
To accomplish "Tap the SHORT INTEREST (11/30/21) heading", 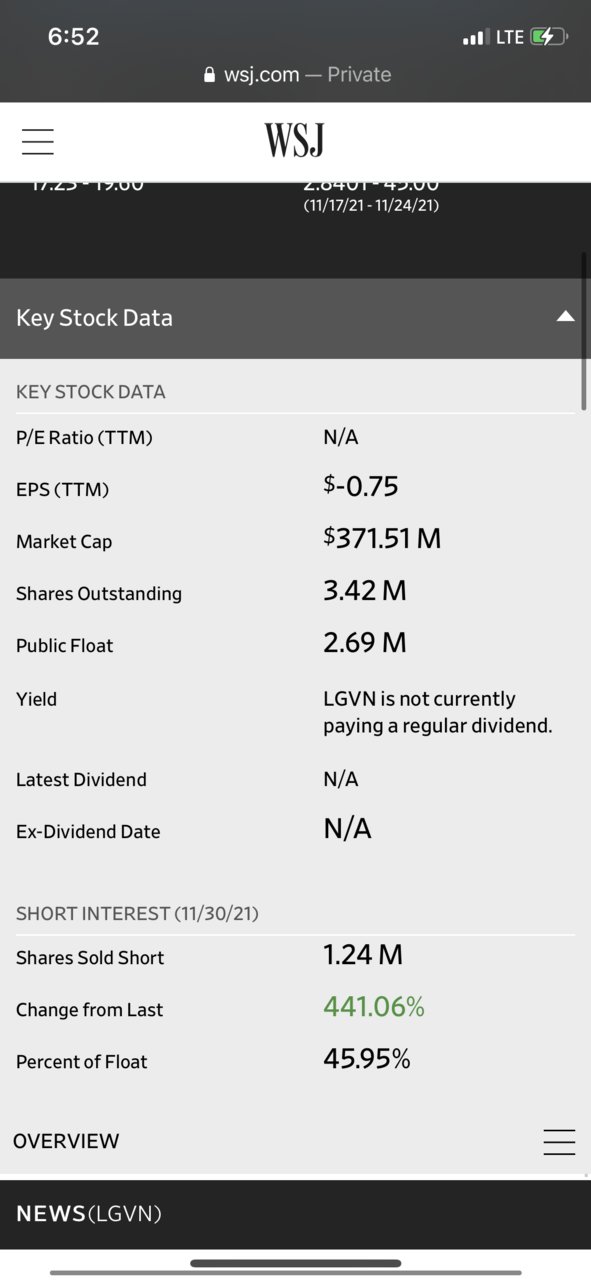I will 137,913.
